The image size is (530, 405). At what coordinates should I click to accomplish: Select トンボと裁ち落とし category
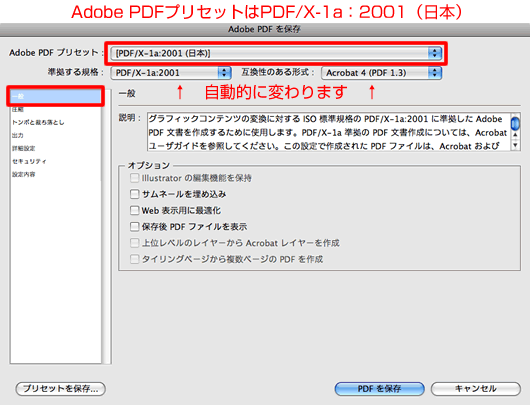point(55,122)
